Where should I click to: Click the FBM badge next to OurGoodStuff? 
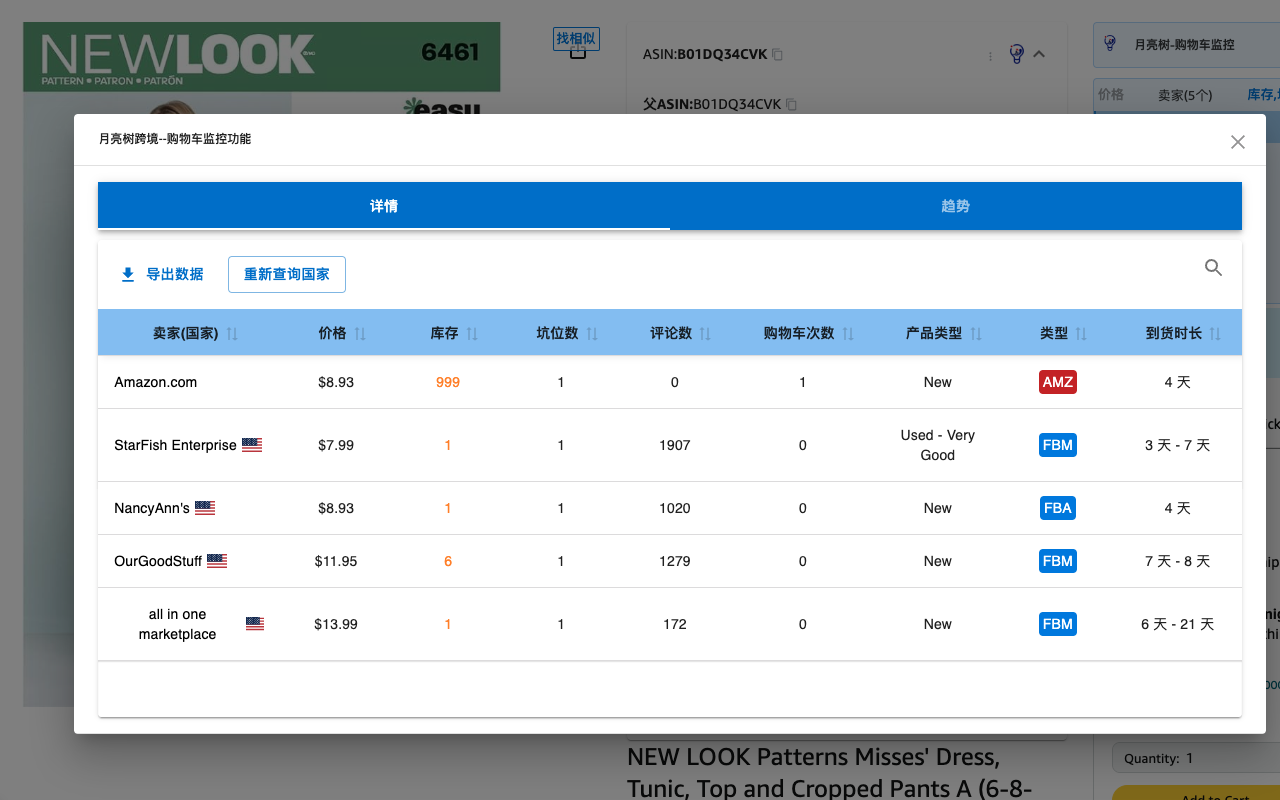1057,561
